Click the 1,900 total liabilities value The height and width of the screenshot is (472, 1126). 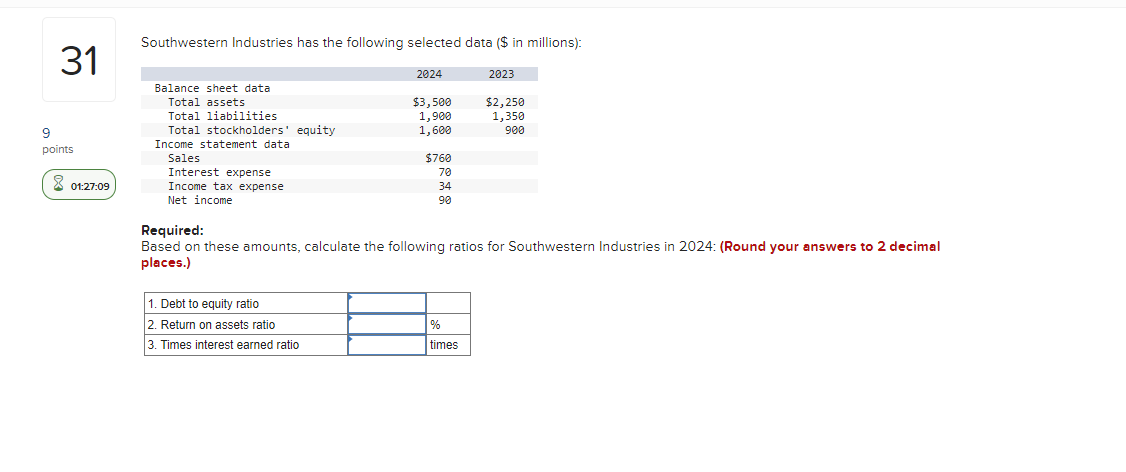coord(435,116)
